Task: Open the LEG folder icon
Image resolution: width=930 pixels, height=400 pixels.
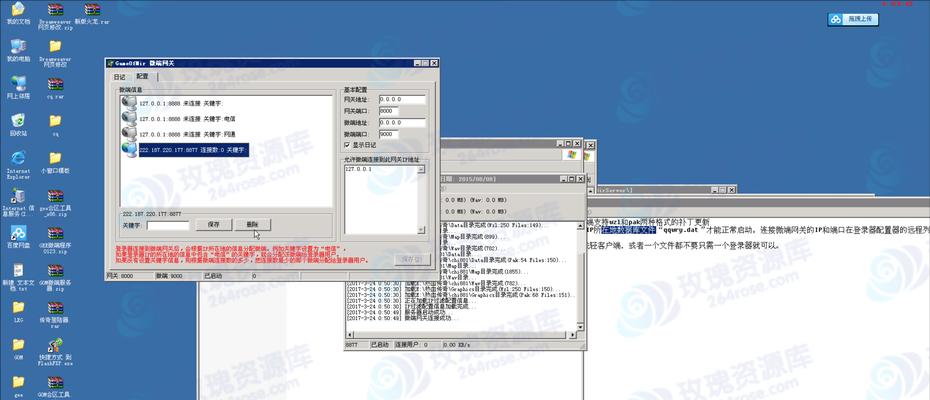Action: tap(18, 310)
